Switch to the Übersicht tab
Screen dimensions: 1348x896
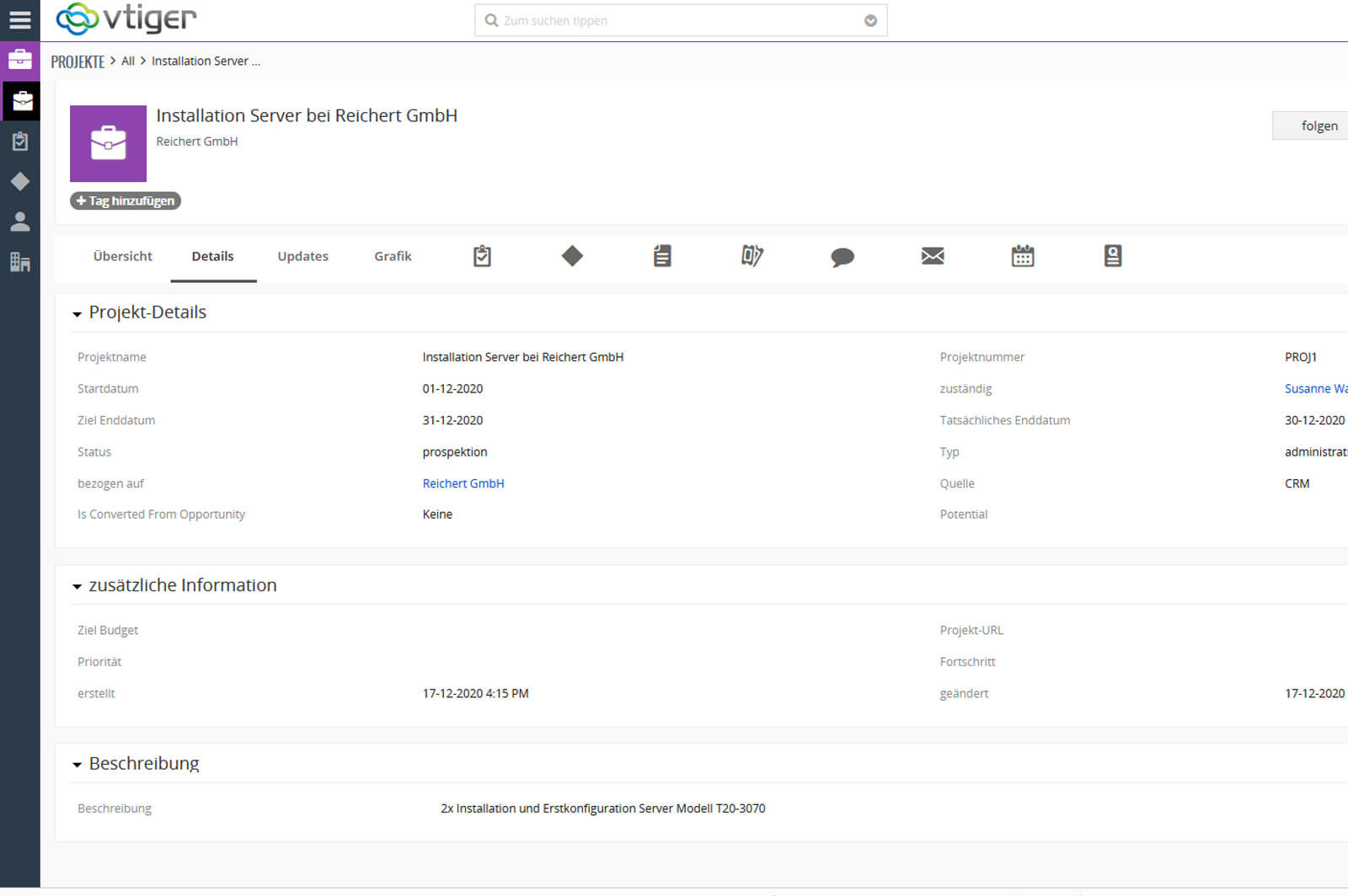123,256
